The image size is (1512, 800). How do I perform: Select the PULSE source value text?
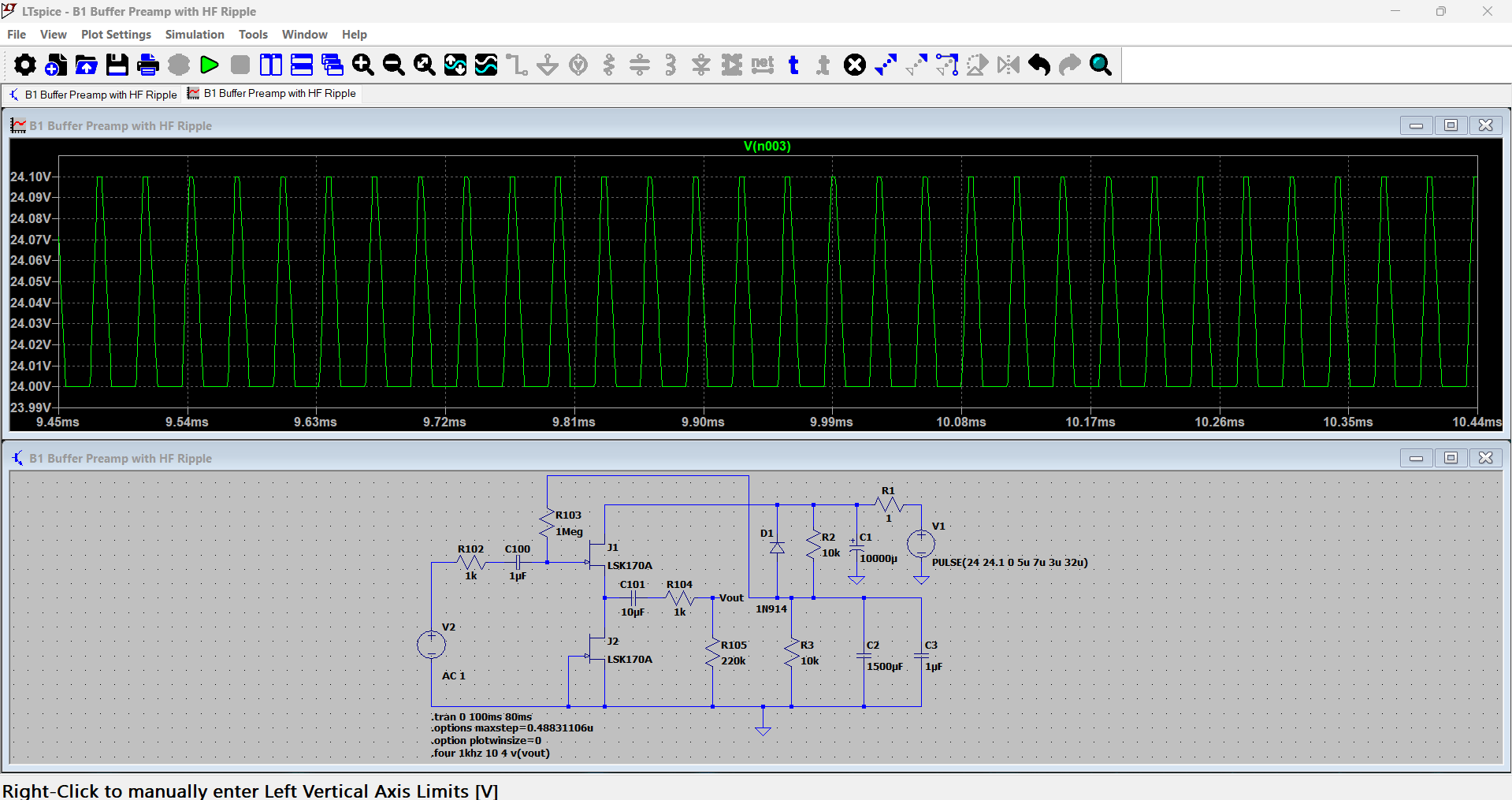1009,562
